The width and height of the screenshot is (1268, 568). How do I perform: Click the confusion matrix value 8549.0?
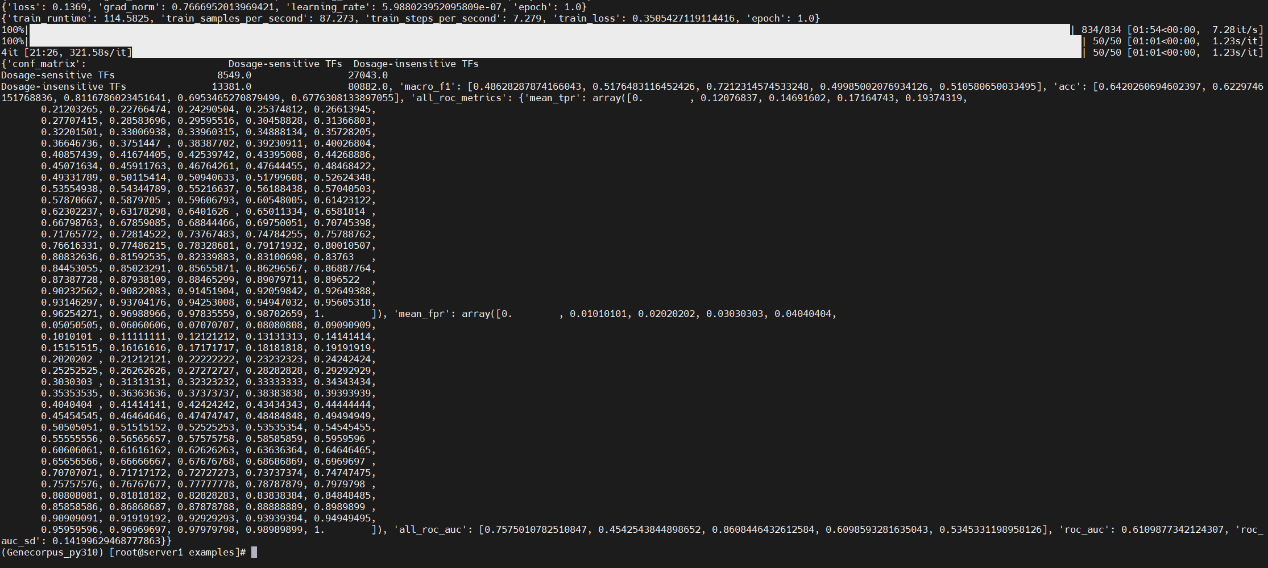[x=234, y=74]
